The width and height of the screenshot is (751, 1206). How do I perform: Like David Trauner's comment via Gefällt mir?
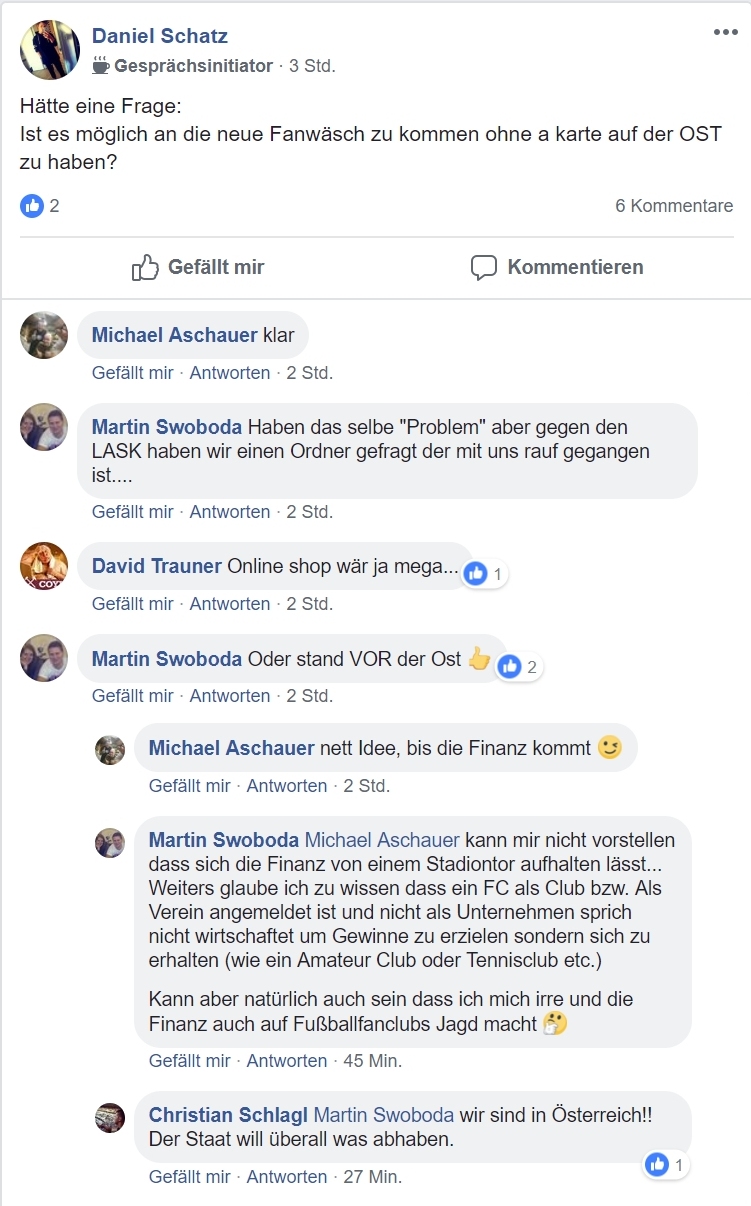point(133,604)
